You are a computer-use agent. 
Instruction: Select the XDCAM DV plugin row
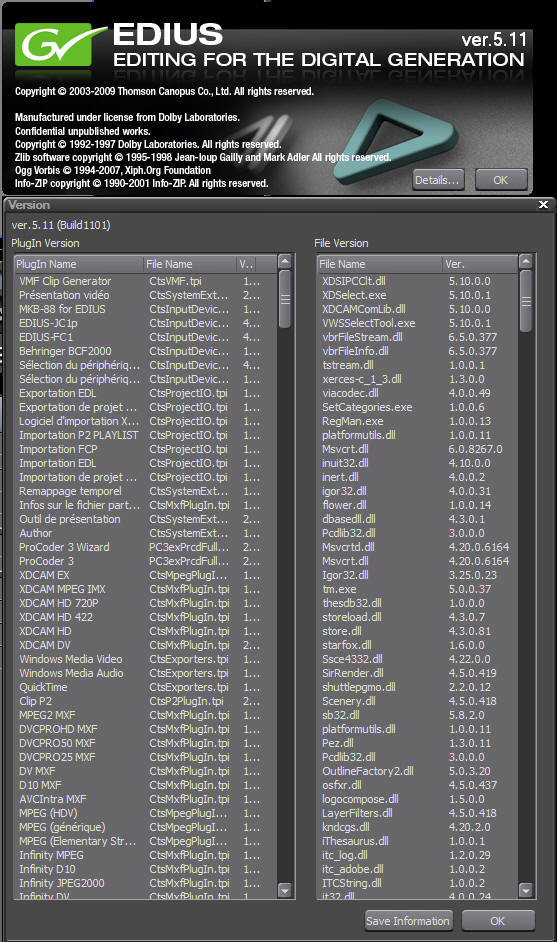pos(145,645)
